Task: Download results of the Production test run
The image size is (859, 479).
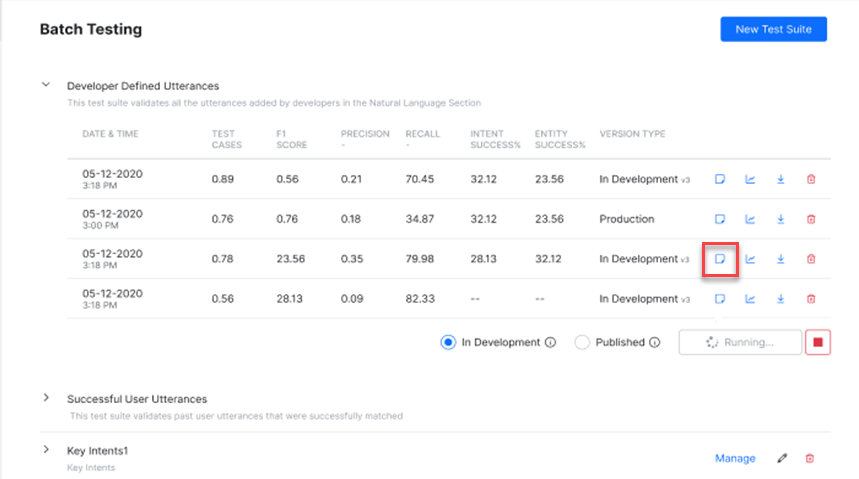Action: click(x=780, y=219)
